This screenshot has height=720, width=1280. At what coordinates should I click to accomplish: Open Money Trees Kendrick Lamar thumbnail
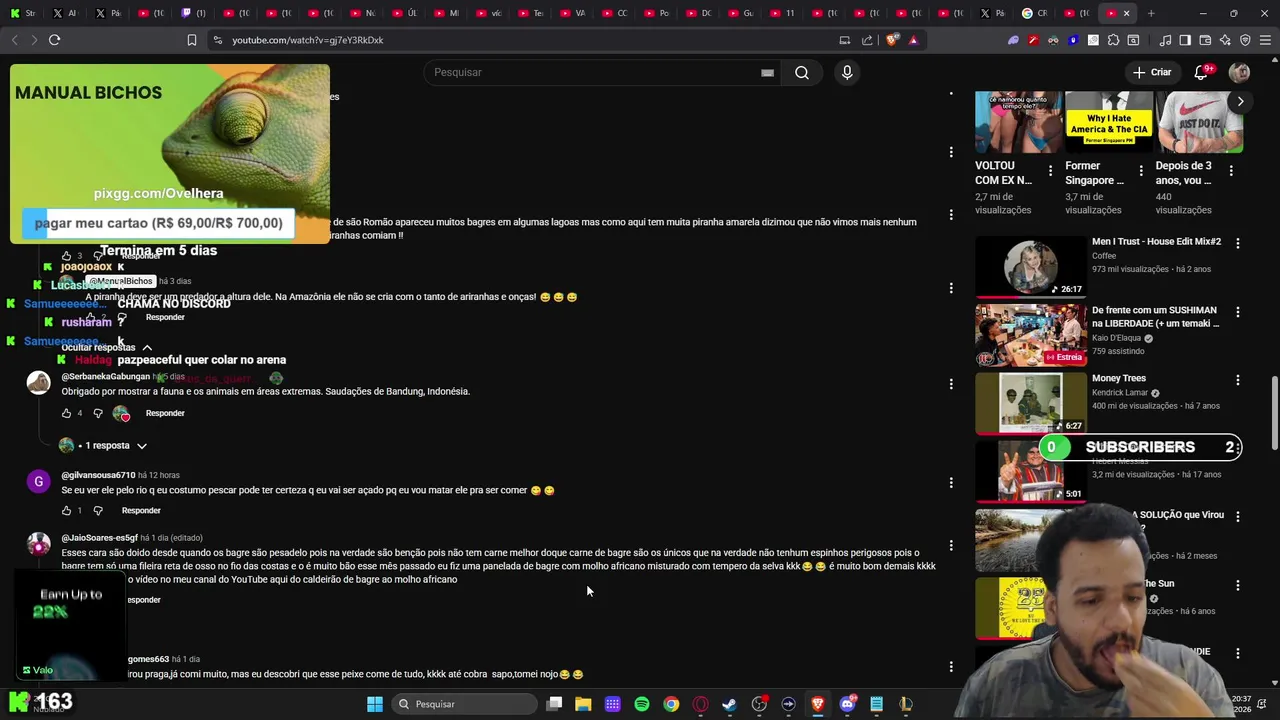[x=1030, y=402]
